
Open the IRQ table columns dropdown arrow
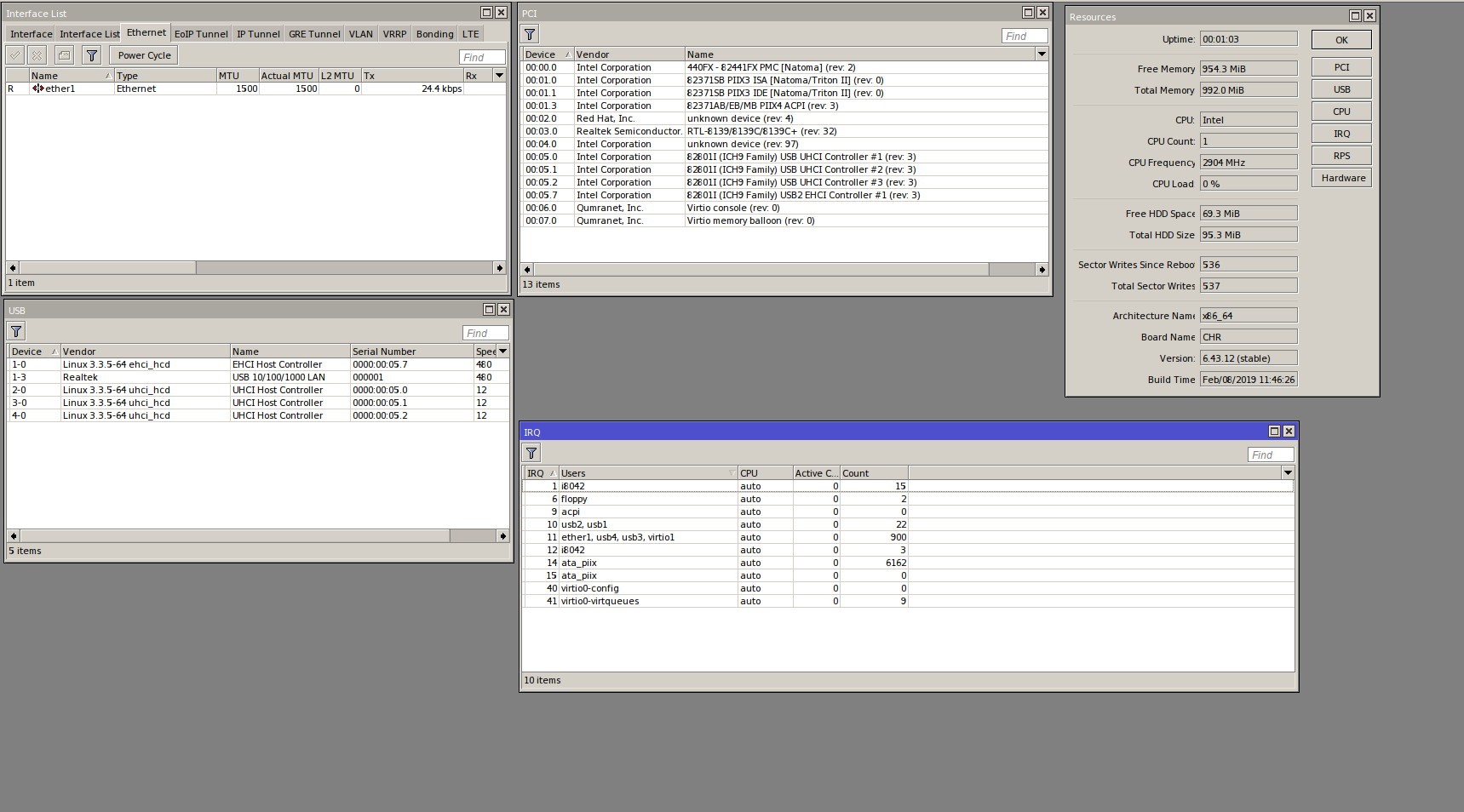pos(1288,472)
